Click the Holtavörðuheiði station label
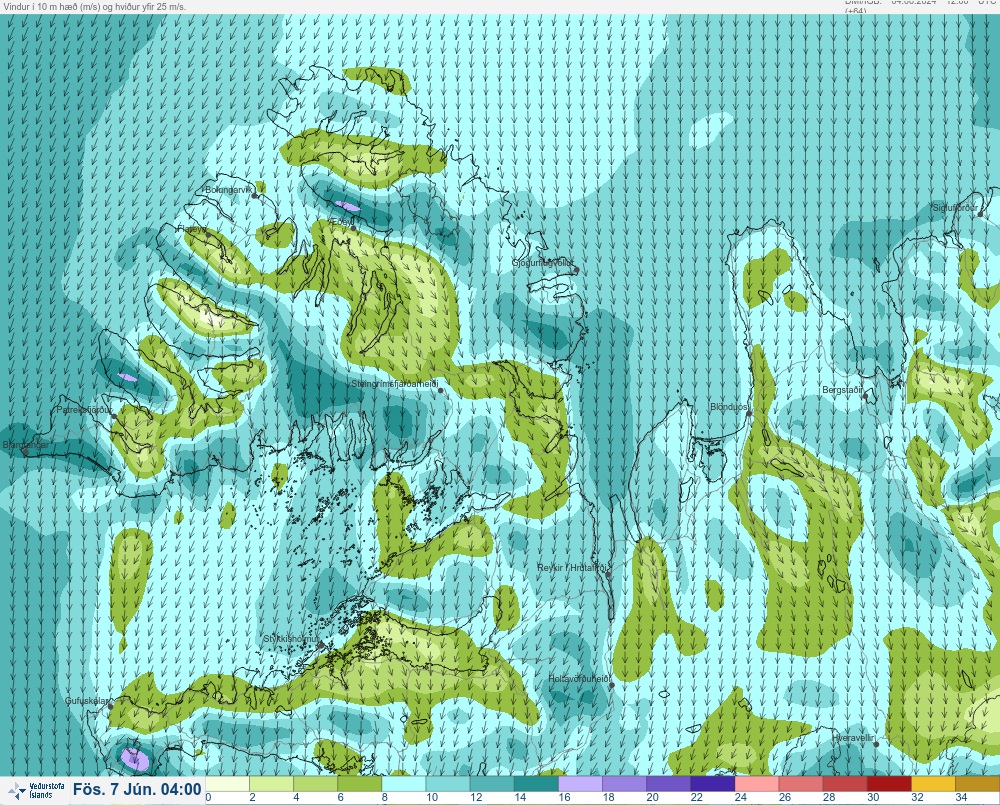Screen dimensions: 1000x805 point(578,679)
